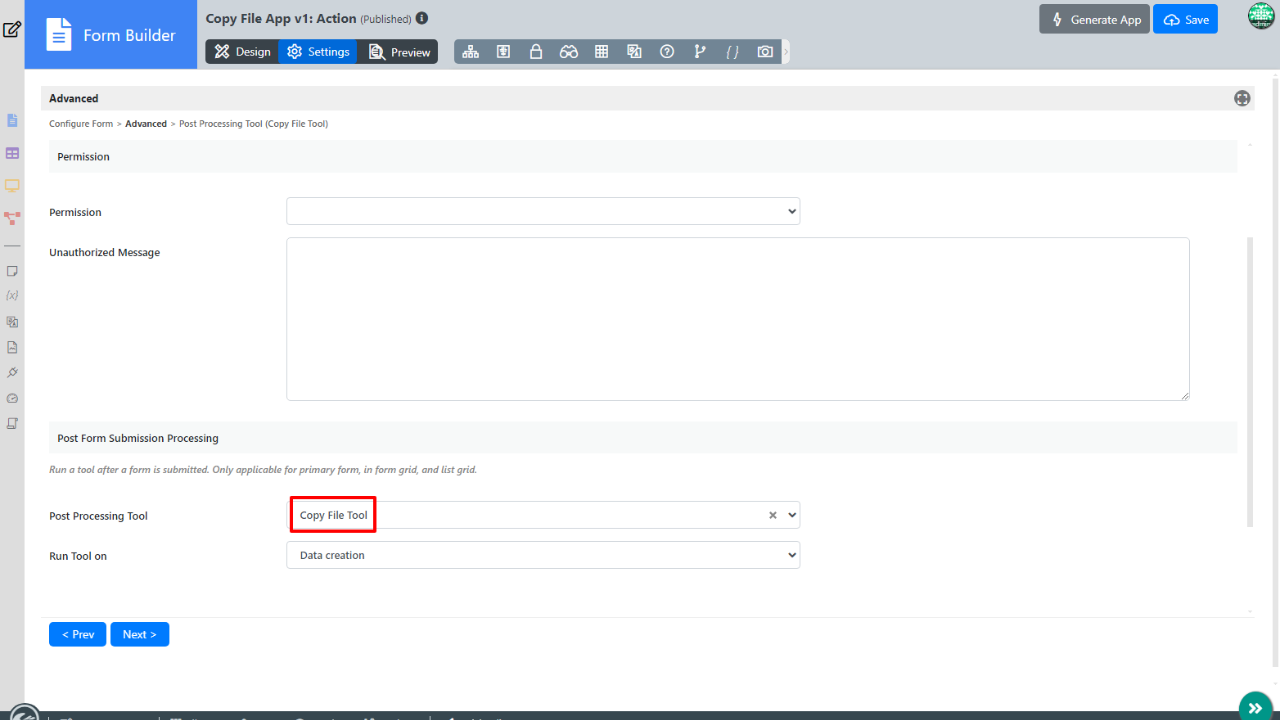The height and width of the screenshot is (720, 1280).
Task: Click inside the Unauthorized Message text area
Action: pos(737,318)
